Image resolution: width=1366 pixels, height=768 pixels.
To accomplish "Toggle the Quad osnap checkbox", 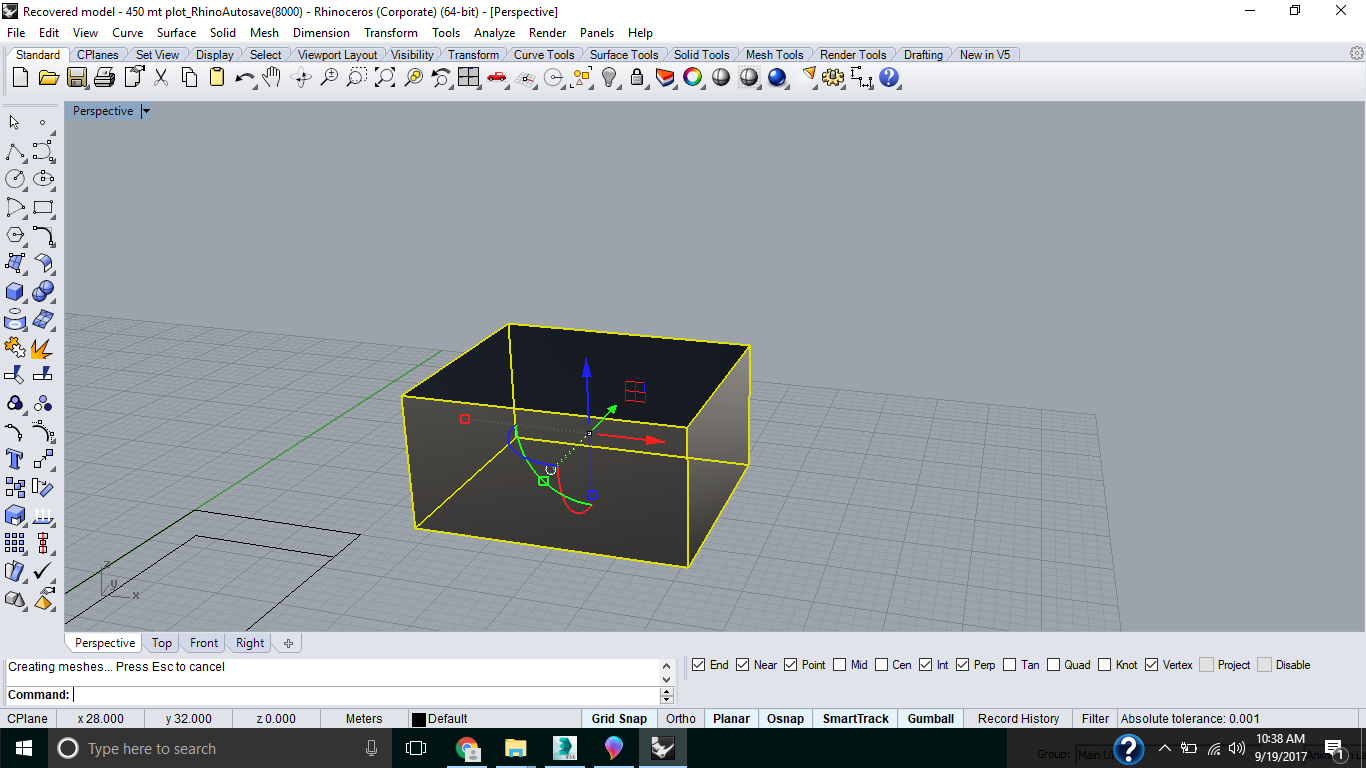I will click(x=1054, y=665).
